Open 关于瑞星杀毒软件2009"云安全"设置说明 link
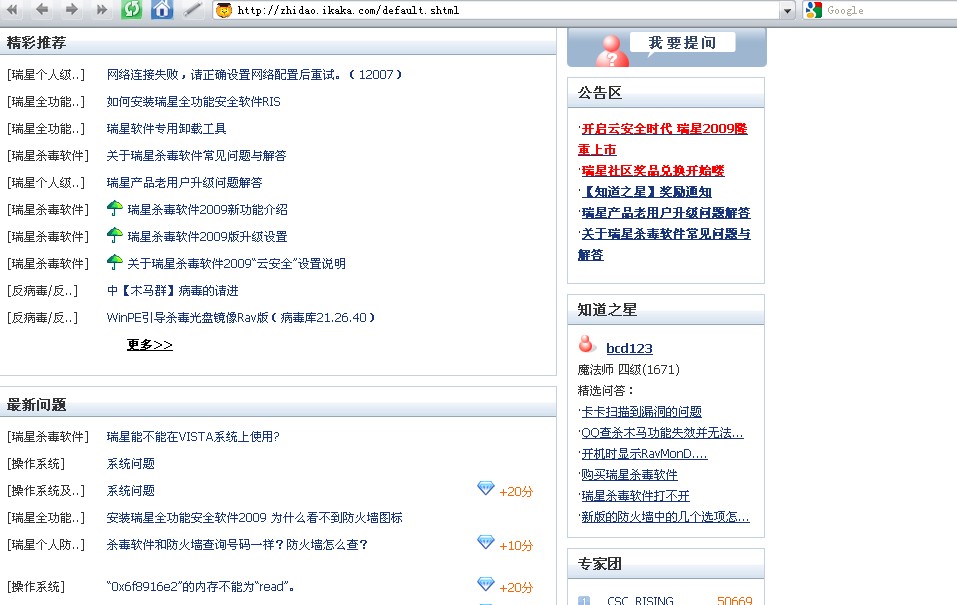Viewport: 957px width, 605px height. click(x=236, y=263)
